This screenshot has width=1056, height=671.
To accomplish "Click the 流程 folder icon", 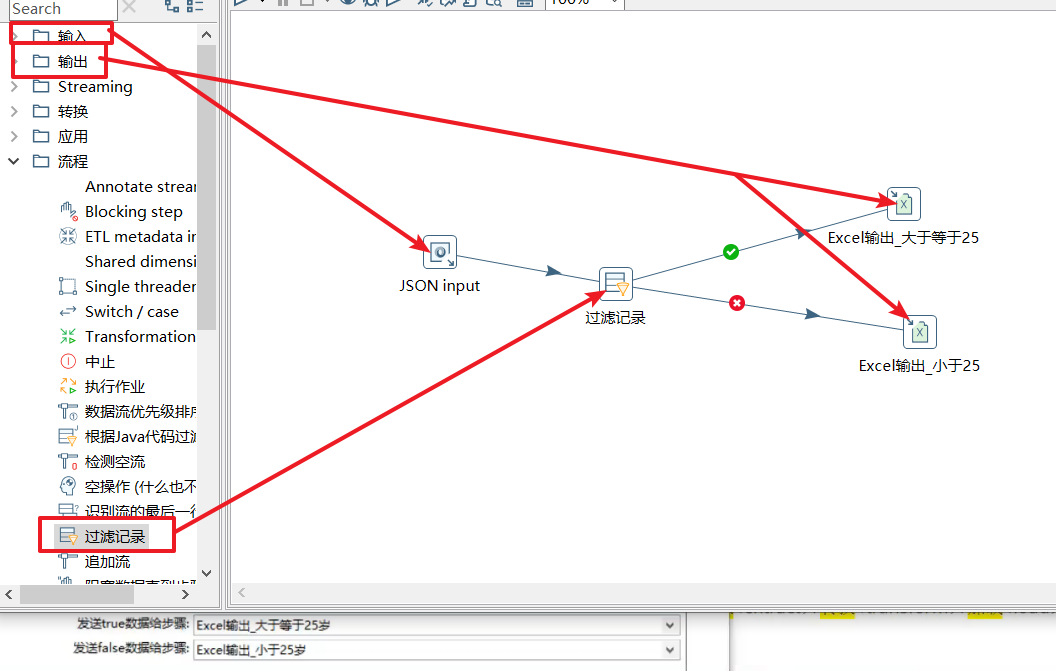I will [x=41, y=161].
